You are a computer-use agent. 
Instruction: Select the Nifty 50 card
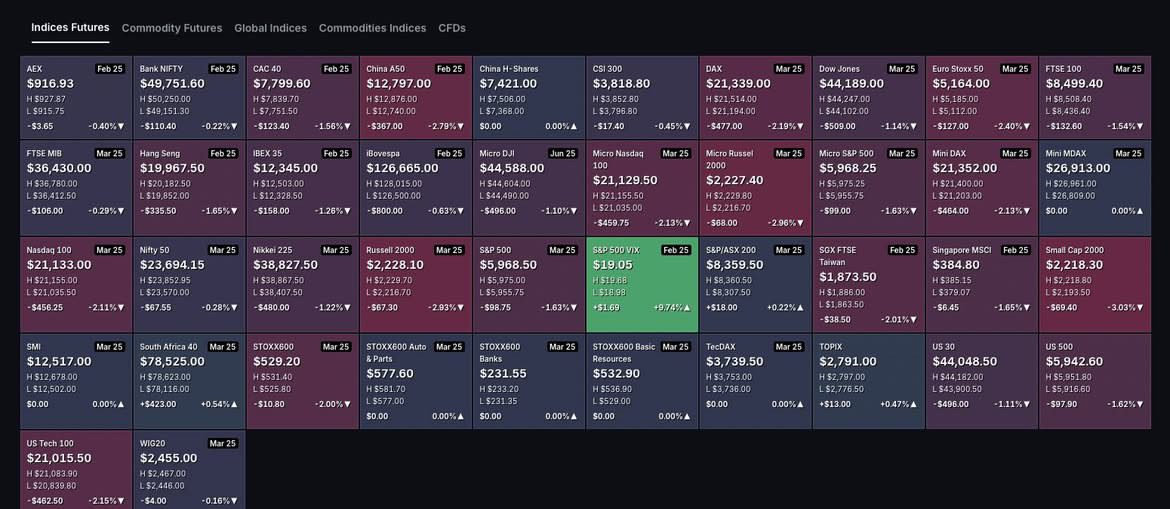pyautogui.click(x=190, y=285)
